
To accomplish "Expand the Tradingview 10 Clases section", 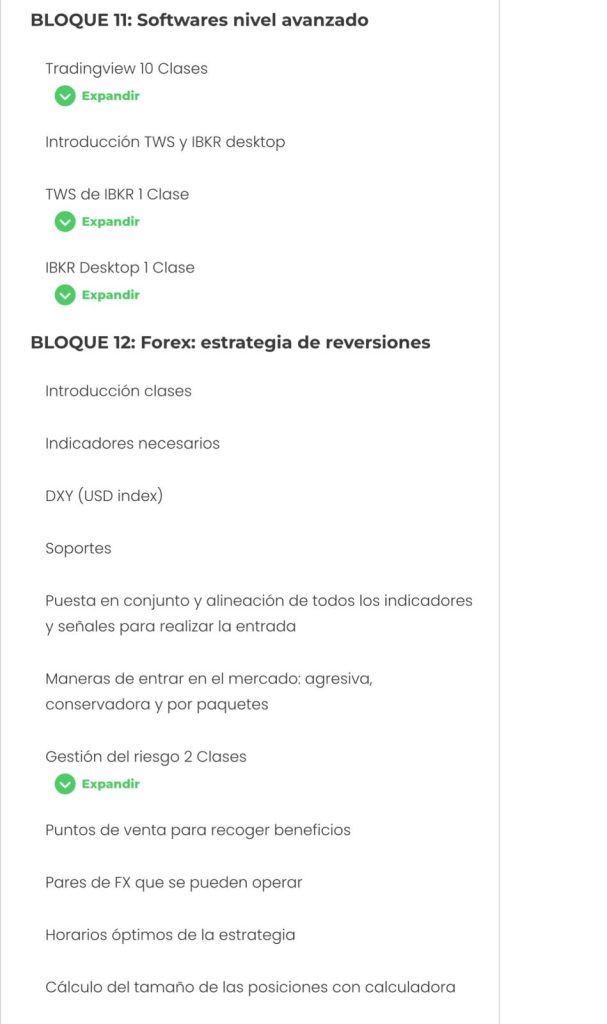I will pos(110,96).
